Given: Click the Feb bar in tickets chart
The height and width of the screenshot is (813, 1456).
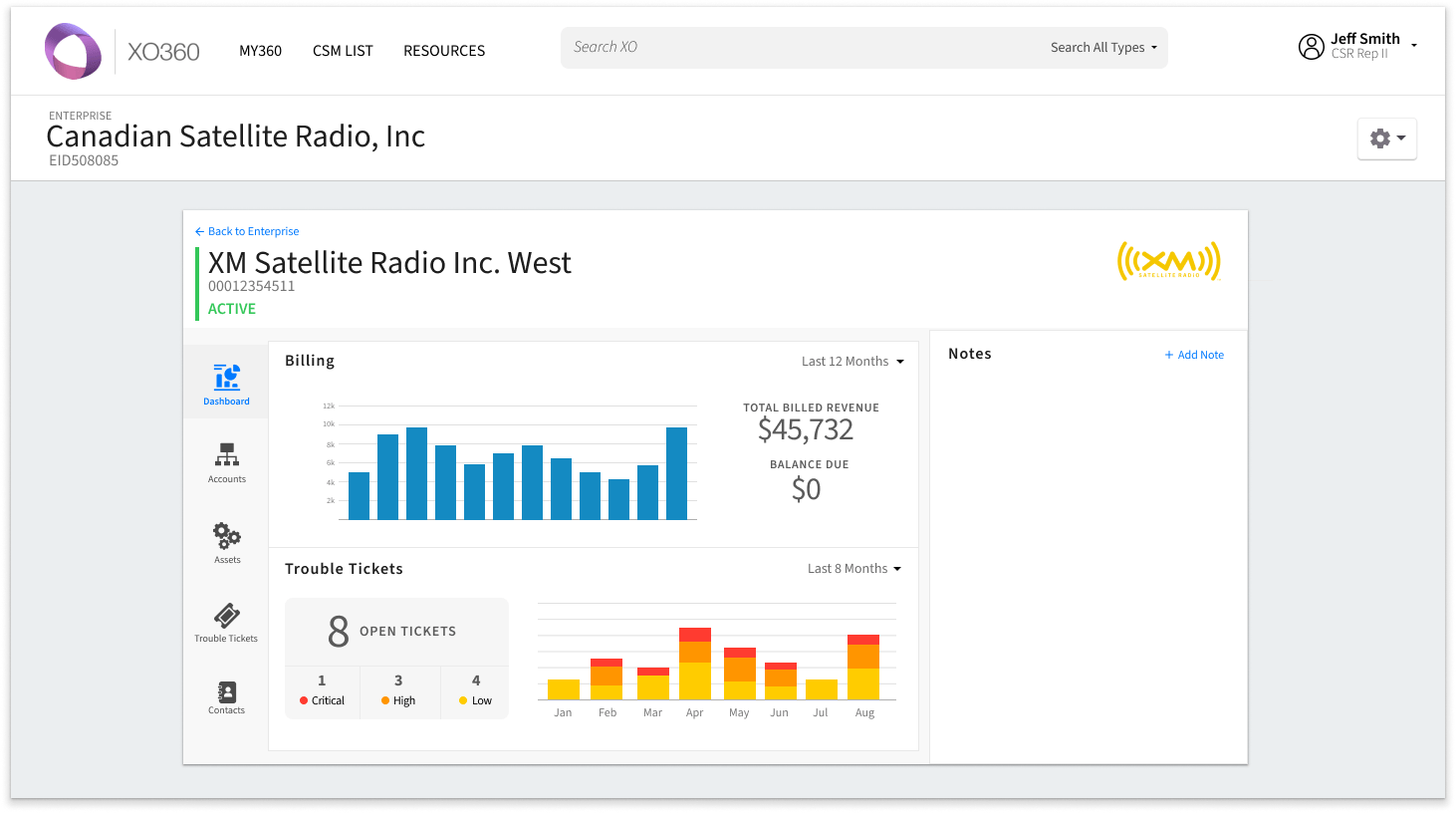Looking at the screenshot, I should pyautogui.click(x=607, y=679).
